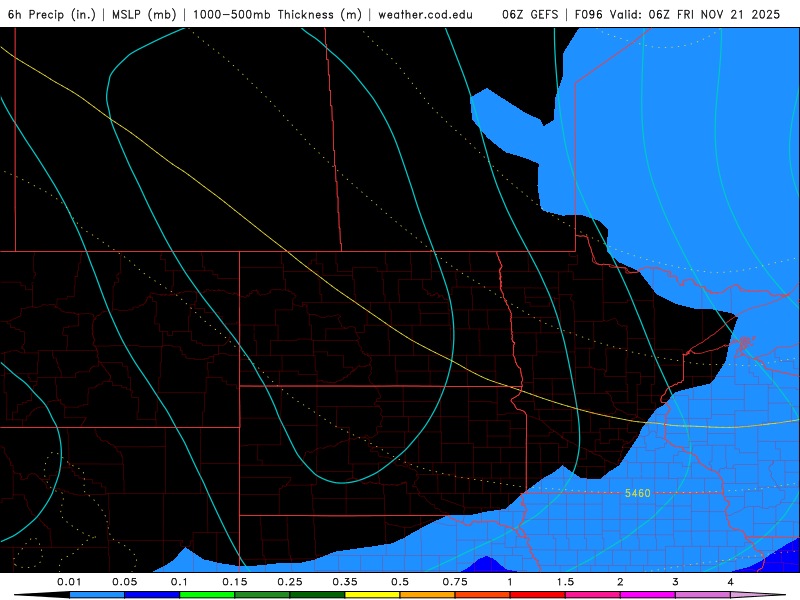Click the '6h Precip (in.)' title text
The image size is (800, 600).
(52, 14)
